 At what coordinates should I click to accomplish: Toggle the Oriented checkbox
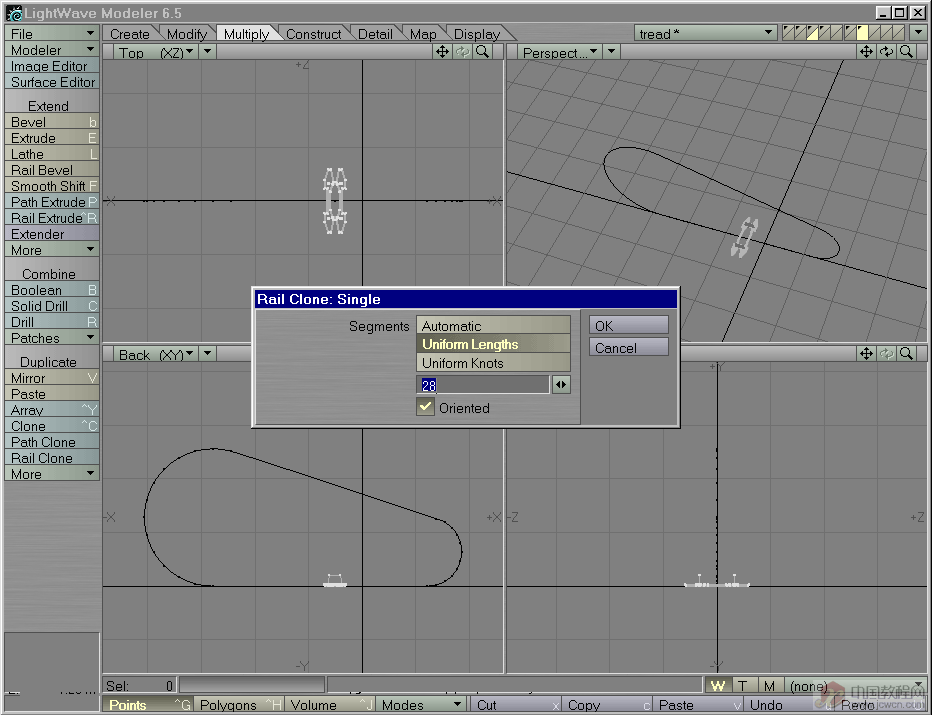click(426, 407)
